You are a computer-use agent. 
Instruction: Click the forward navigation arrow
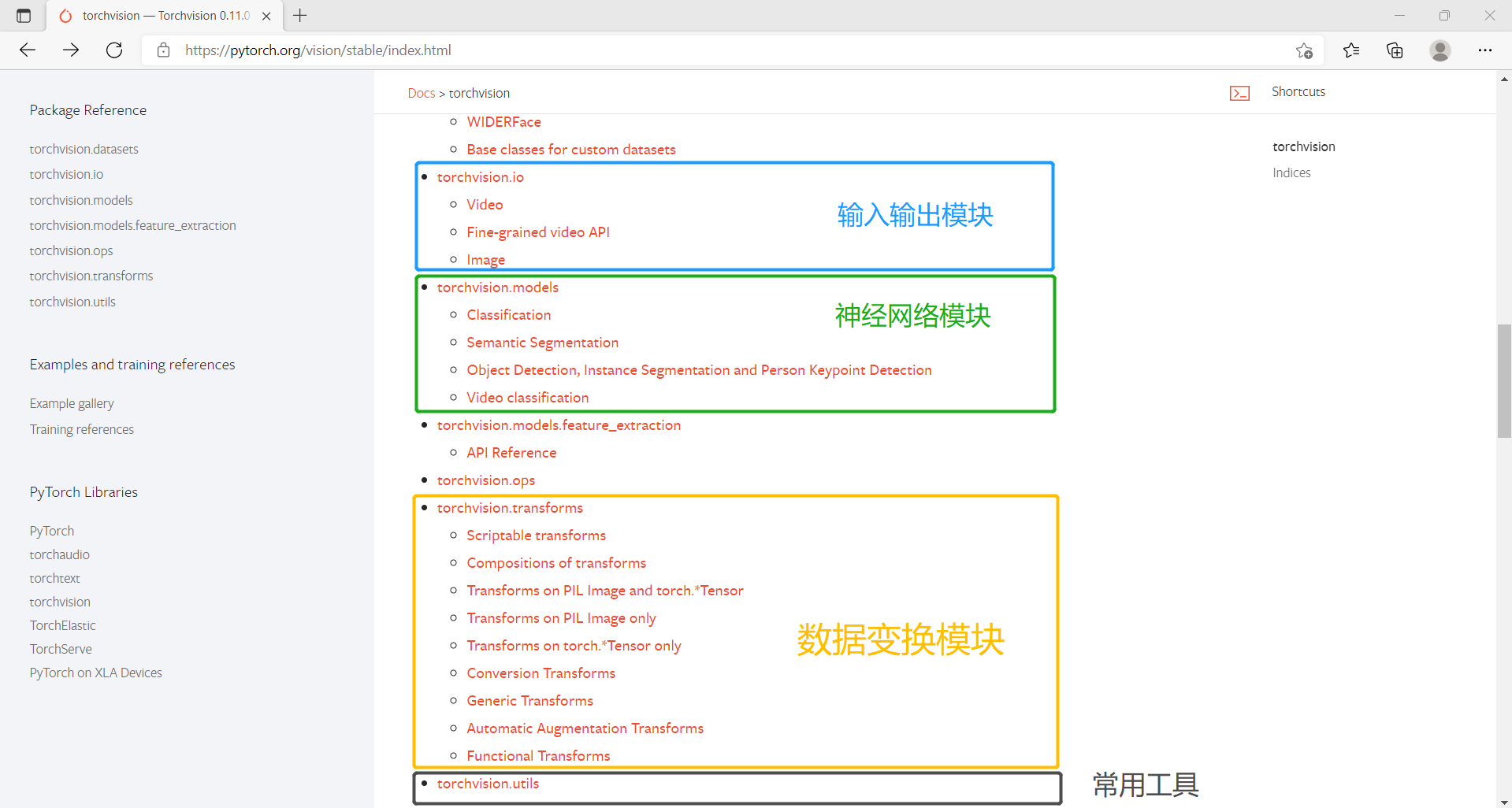click(70, 50)
